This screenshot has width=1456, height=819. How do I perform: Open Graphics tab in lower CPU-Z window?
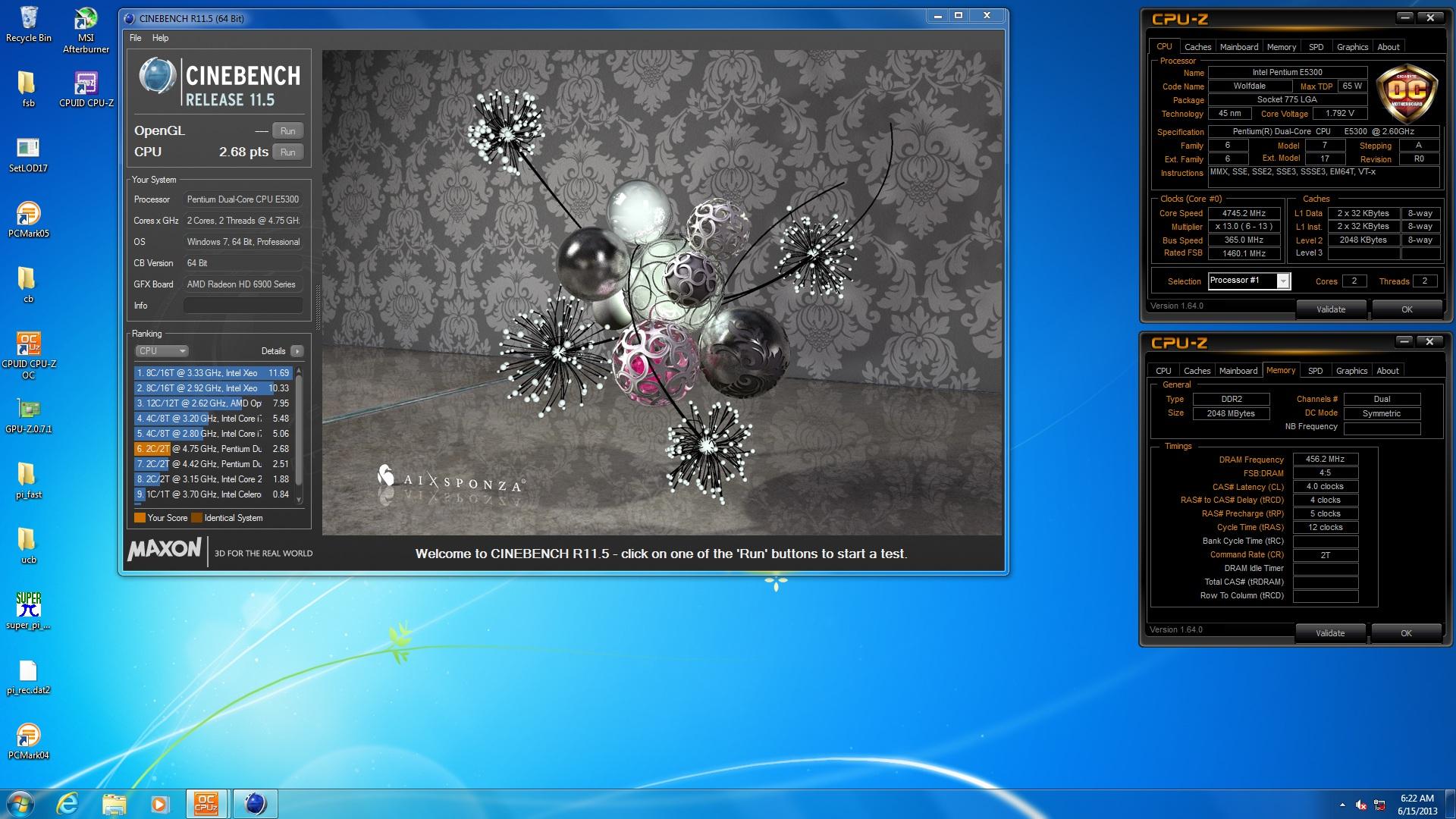click(x=1351, y=371)
